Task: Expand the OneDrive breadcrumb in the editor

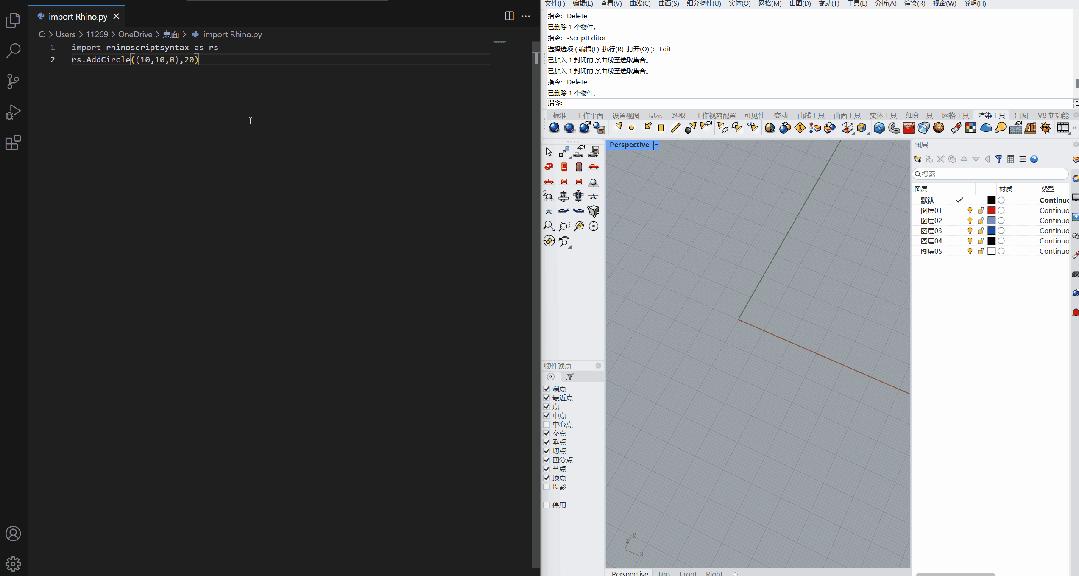Action: click(x=134, y=34)
